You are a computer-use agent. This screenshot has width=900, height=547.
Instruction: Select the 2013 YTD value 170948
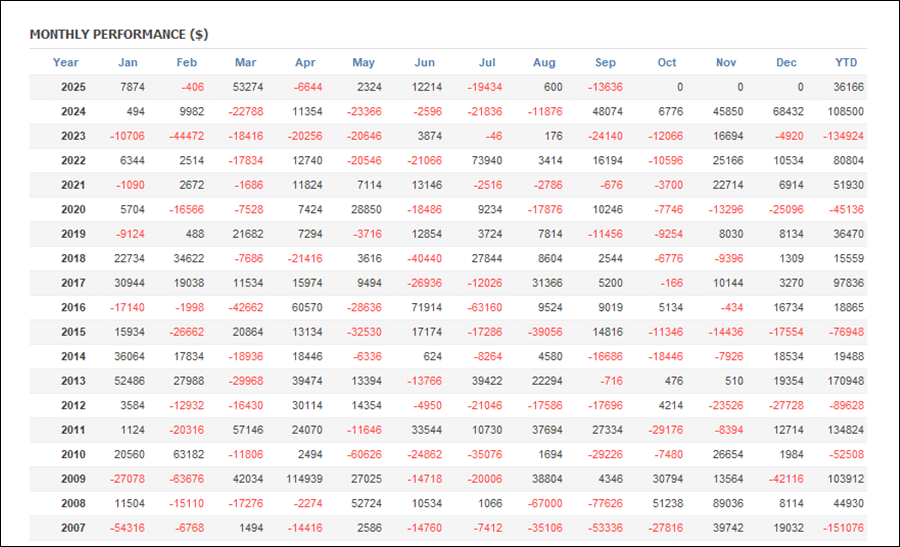(843, 380)
